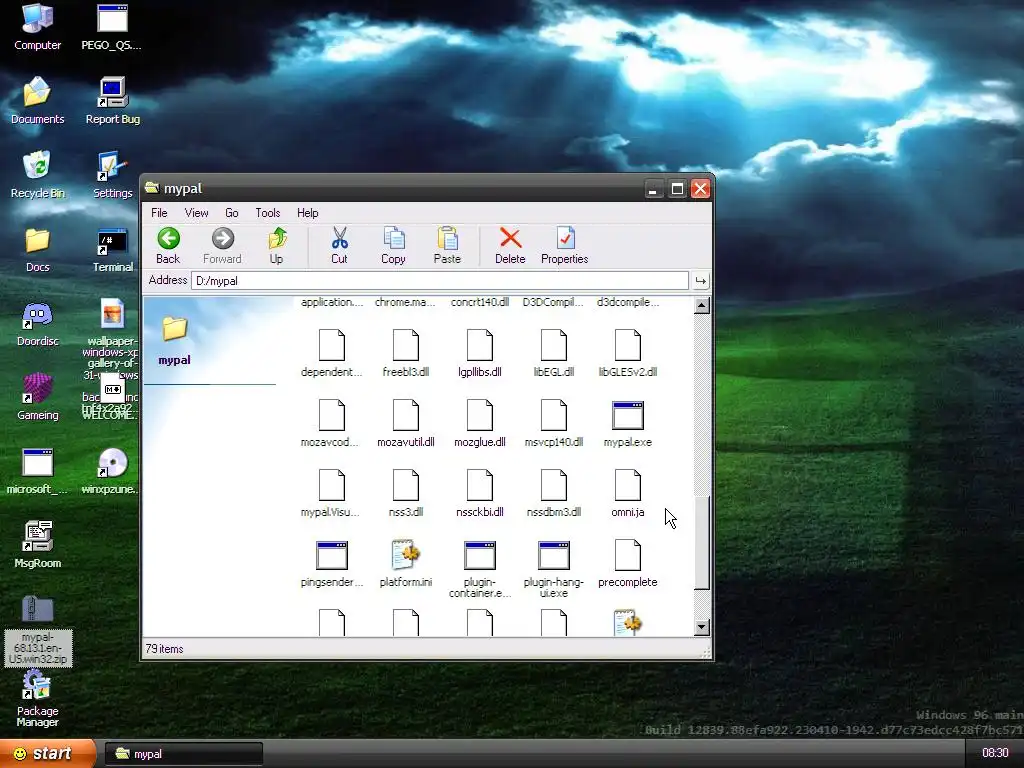Click the address bar go arrow
The width and height of the screenshot is (1024, 768).
pos(701,281)
